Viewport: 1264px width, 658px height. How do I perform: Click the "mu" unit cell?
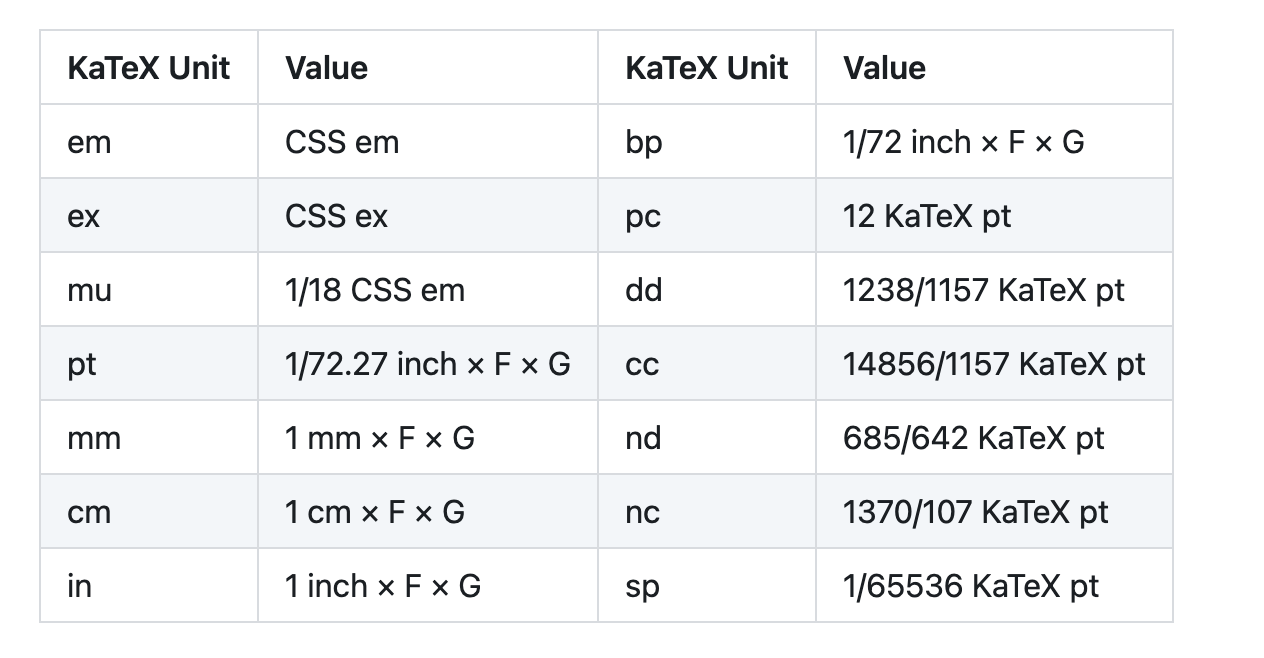tap(90, 290)
